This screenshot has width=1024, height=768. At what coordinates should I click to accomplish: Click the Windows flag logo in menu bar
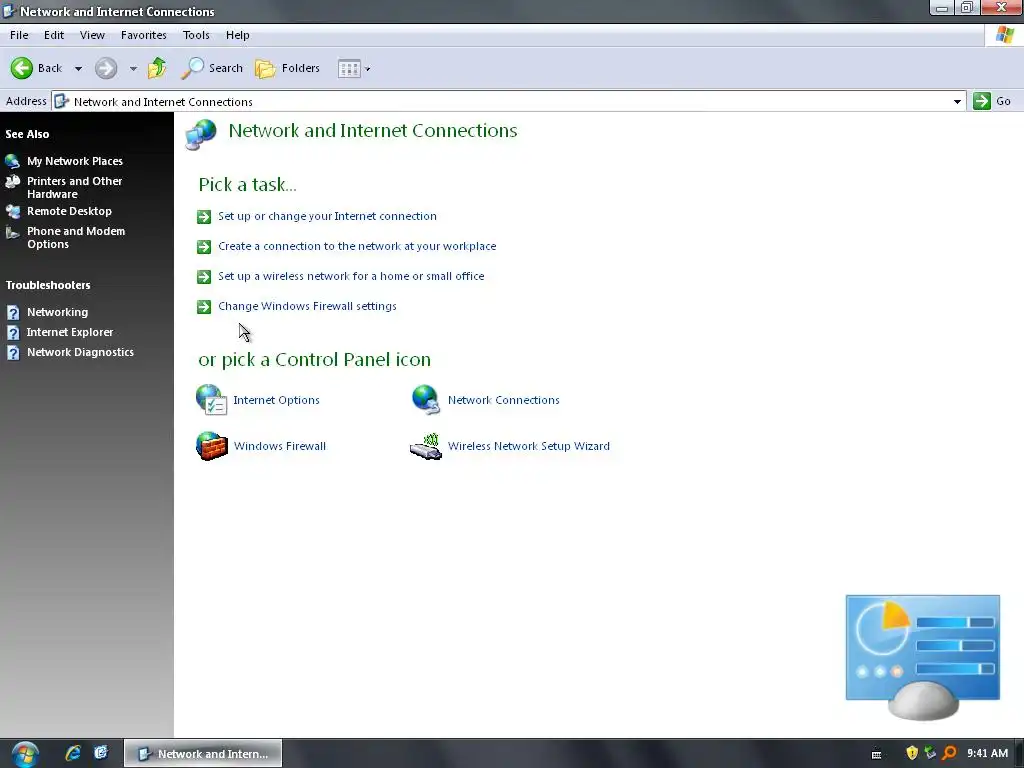1004,35
